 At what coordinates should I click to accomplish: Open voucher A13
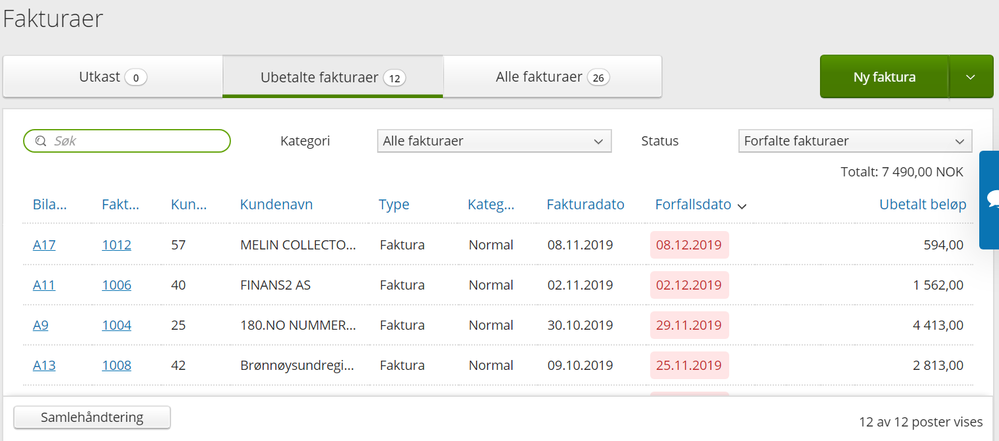point(44,365)
